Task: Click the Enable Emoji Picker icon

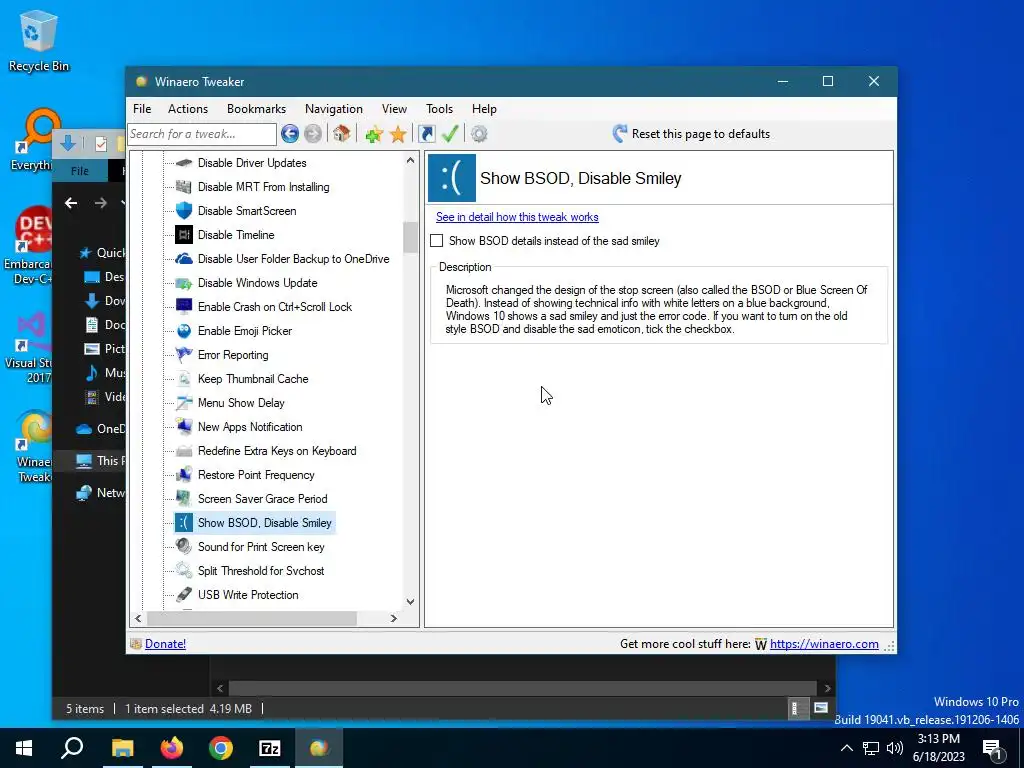Action: [184, 331]
